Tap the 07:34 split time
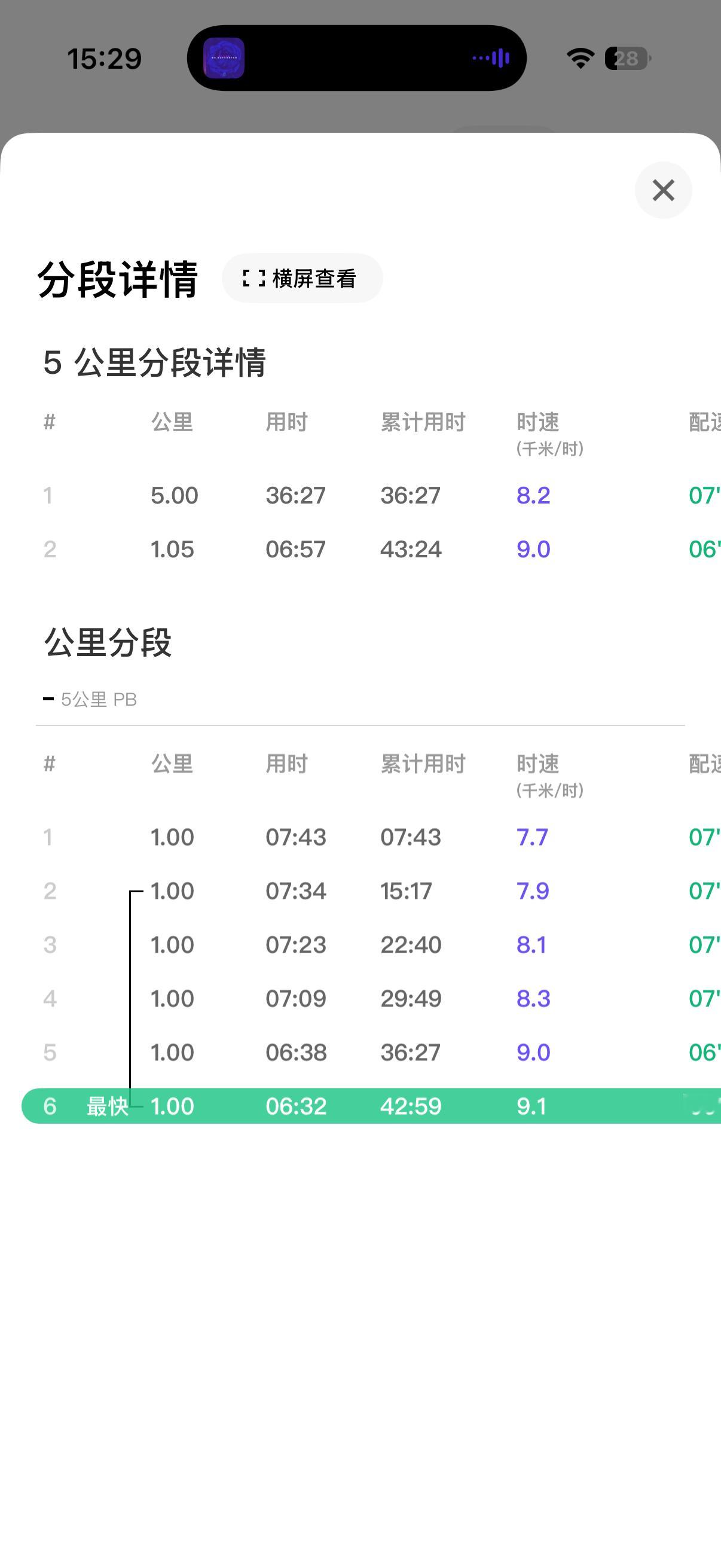The width and height of the screenshot is (721, 1568). 296,891
